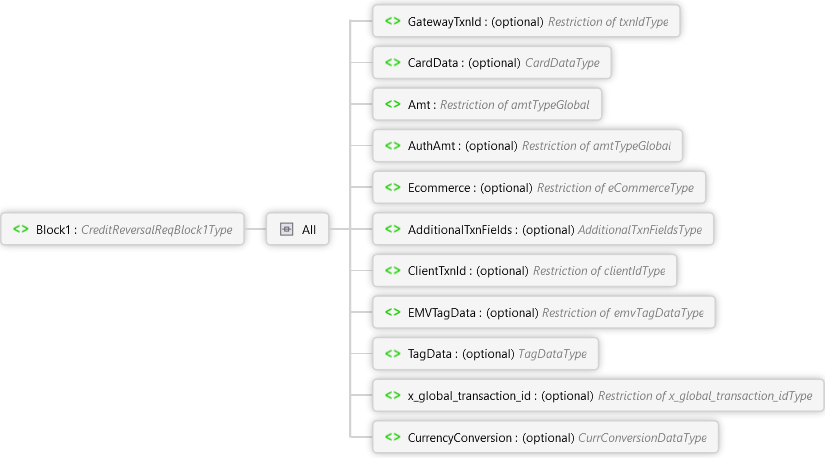Click the green icon next to GatewayTxnId
Image resolution: width=825 pixels, height=458 pixels.
point(393,21)
